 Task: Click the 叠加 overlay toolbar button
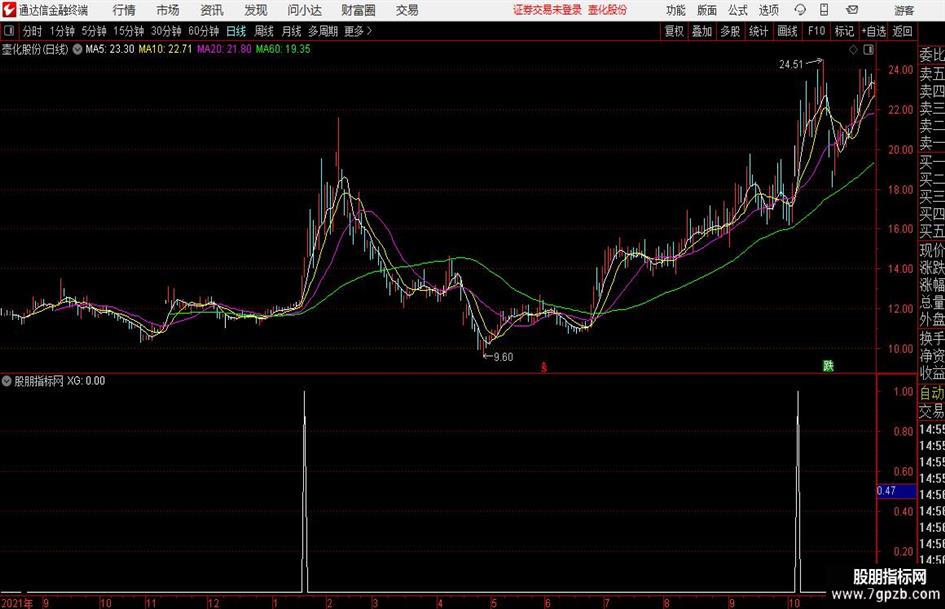(702, 31)
